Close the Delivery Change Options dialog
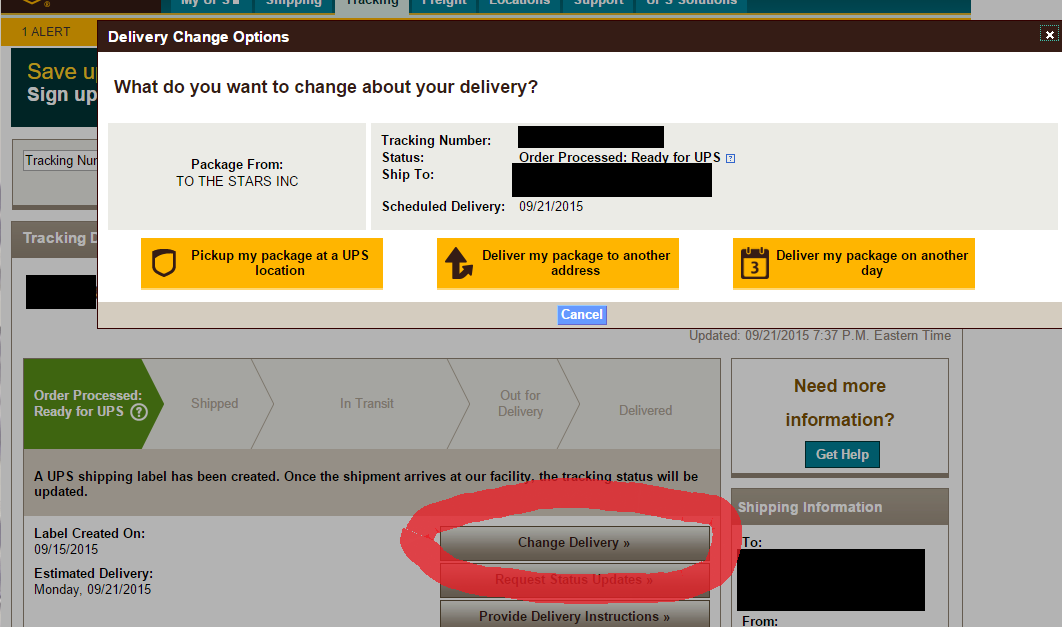Screen dimensions: 1062x627 pos(1049,34)
